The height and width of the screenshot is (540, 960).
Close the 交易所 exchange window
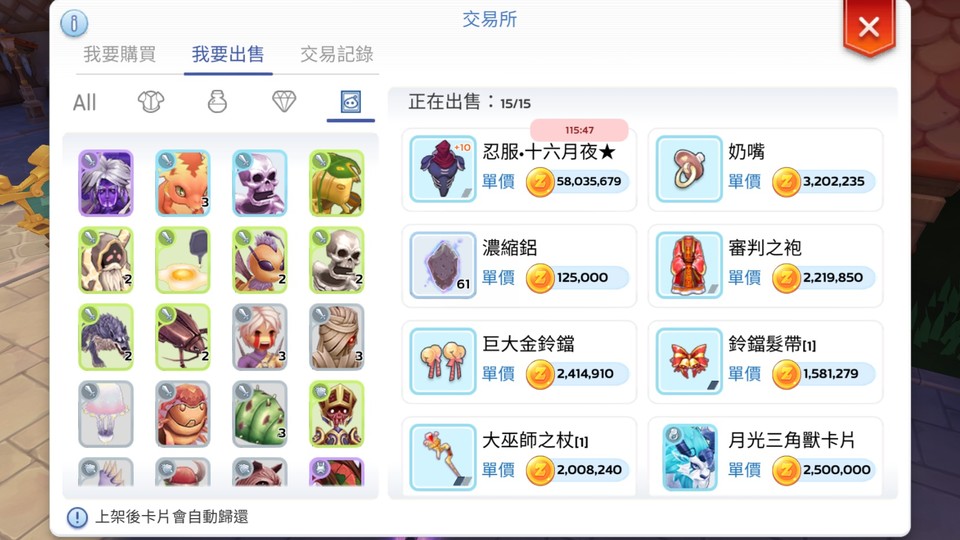click(x=869, y=28)
